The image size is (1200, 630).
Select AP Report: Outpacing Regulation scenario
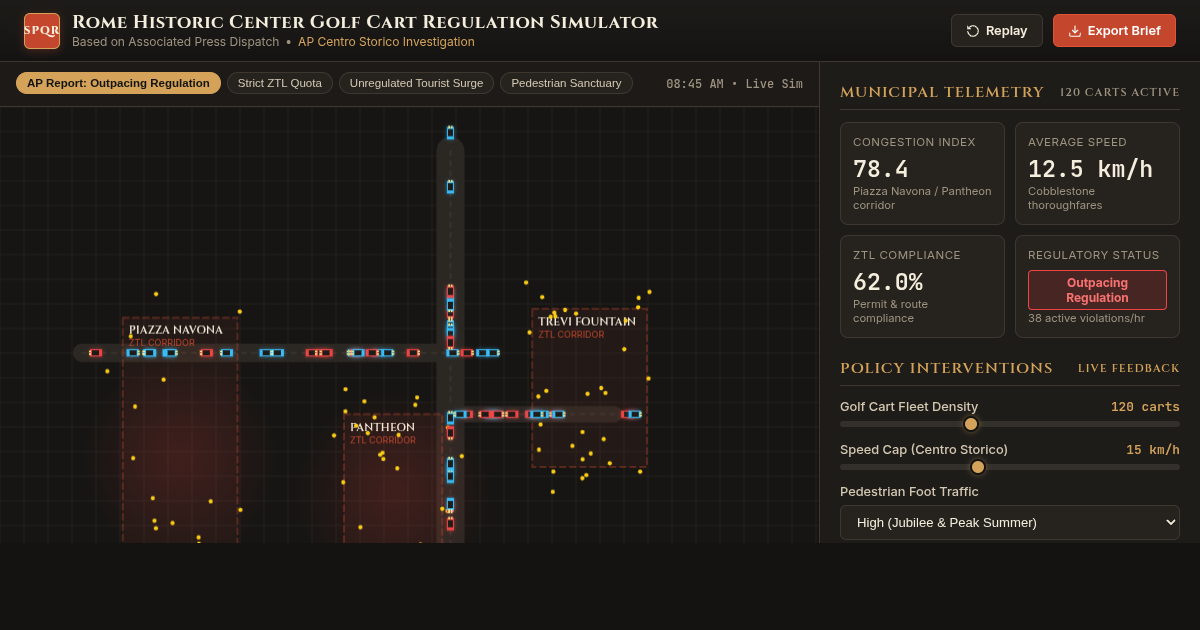point(118,83)
